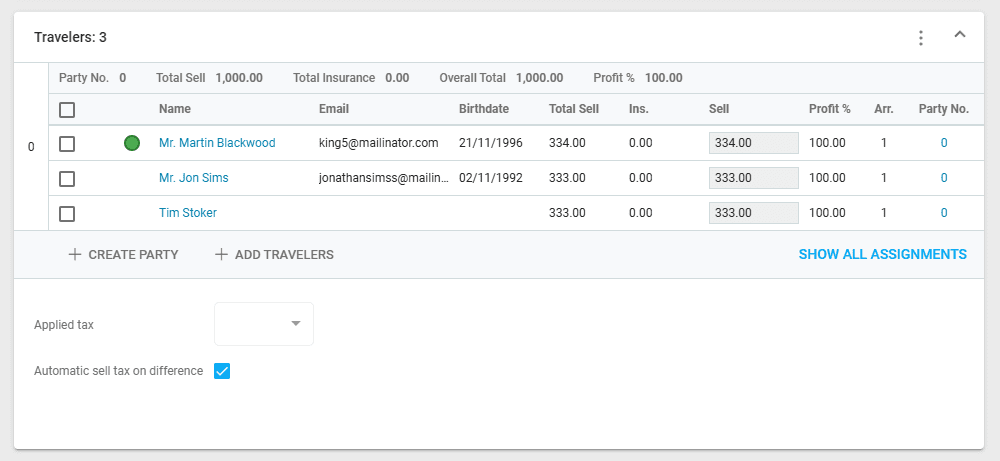Click the truncated jonathansimss email cell
The width and height of the screenshot is (1000, 461).
coord(384,178)
